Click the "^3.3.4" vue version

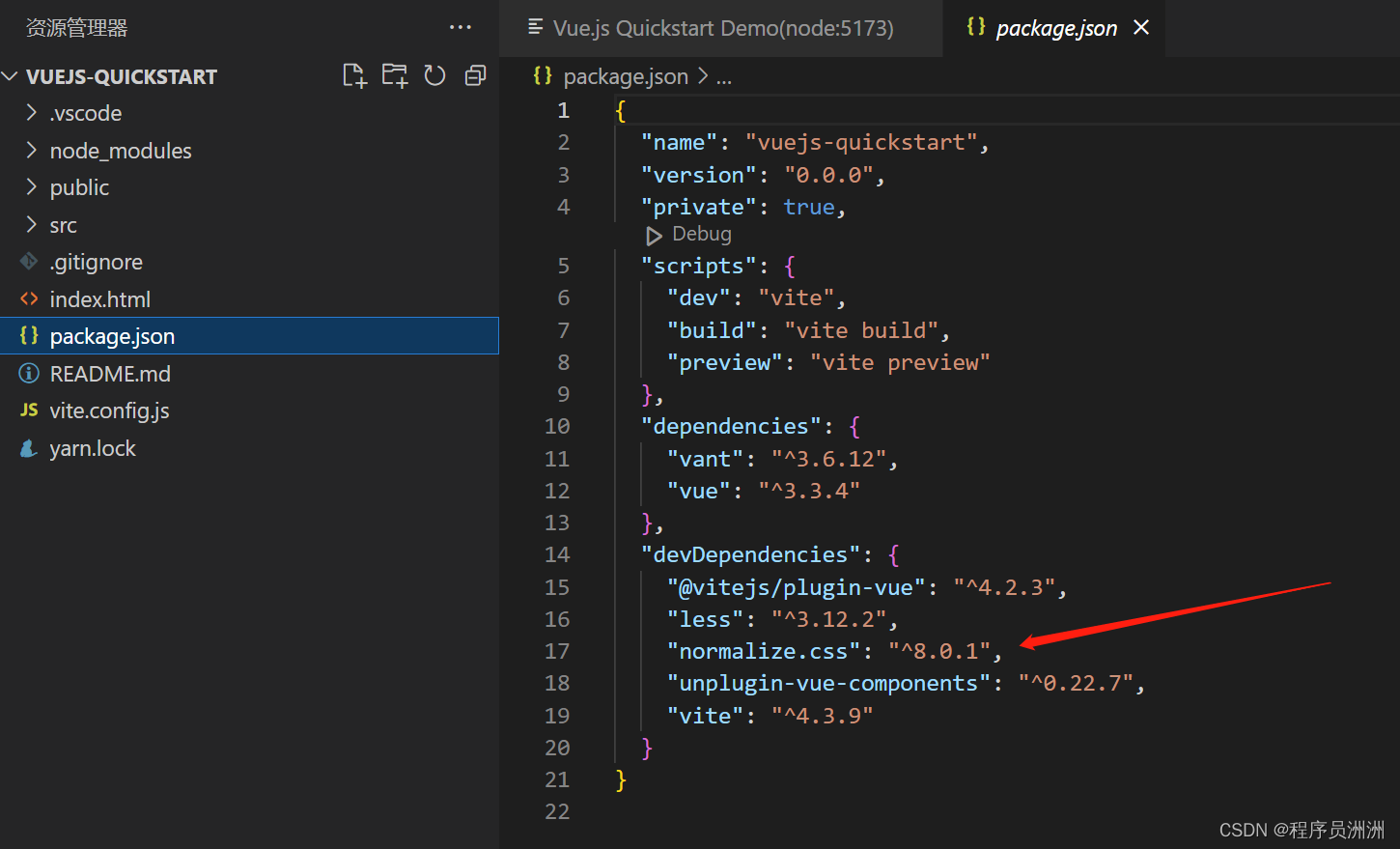point(809,491)
